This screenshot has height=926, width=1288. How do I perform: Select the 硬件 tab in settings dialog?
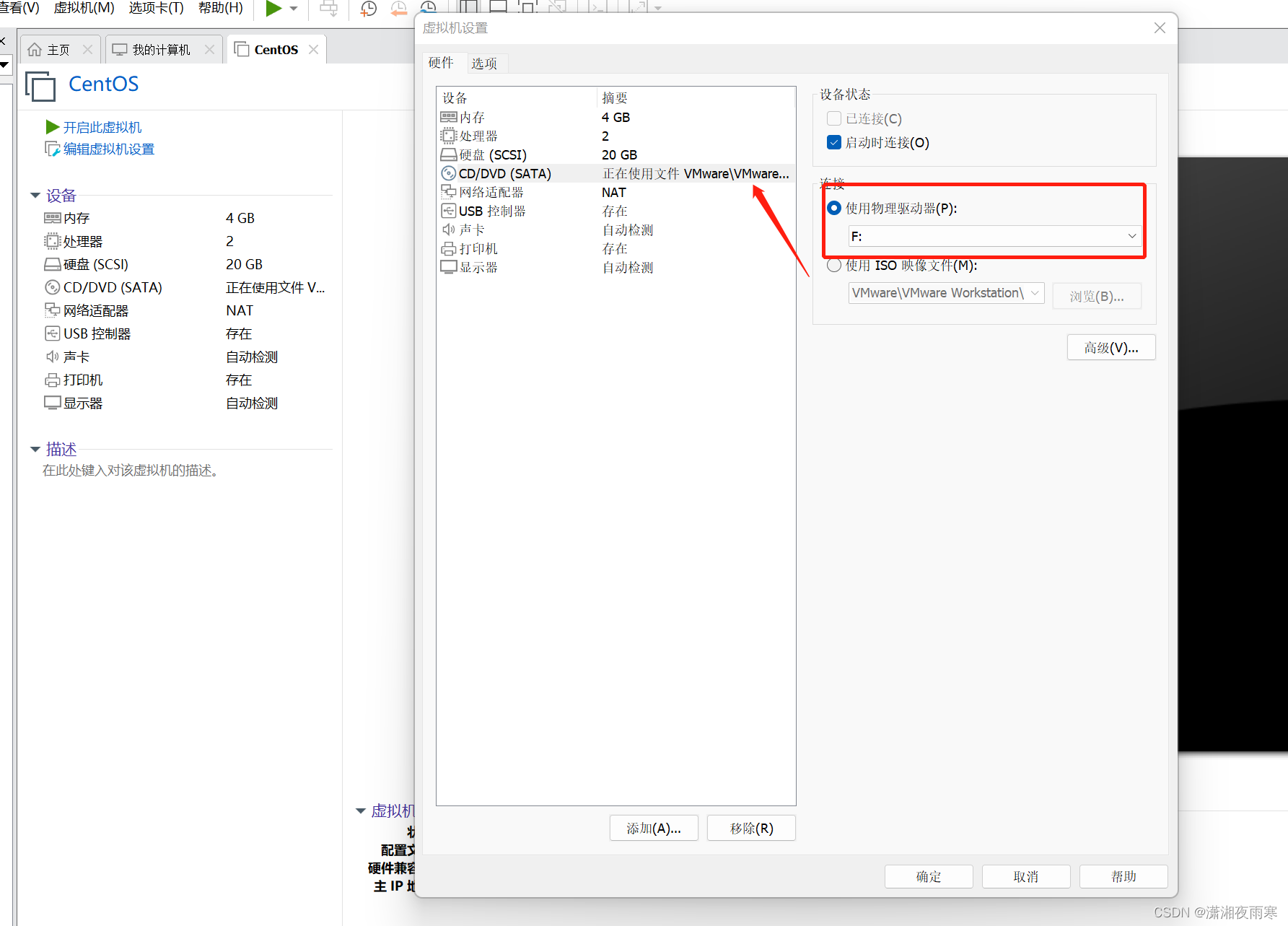click(x=441, y=63)
